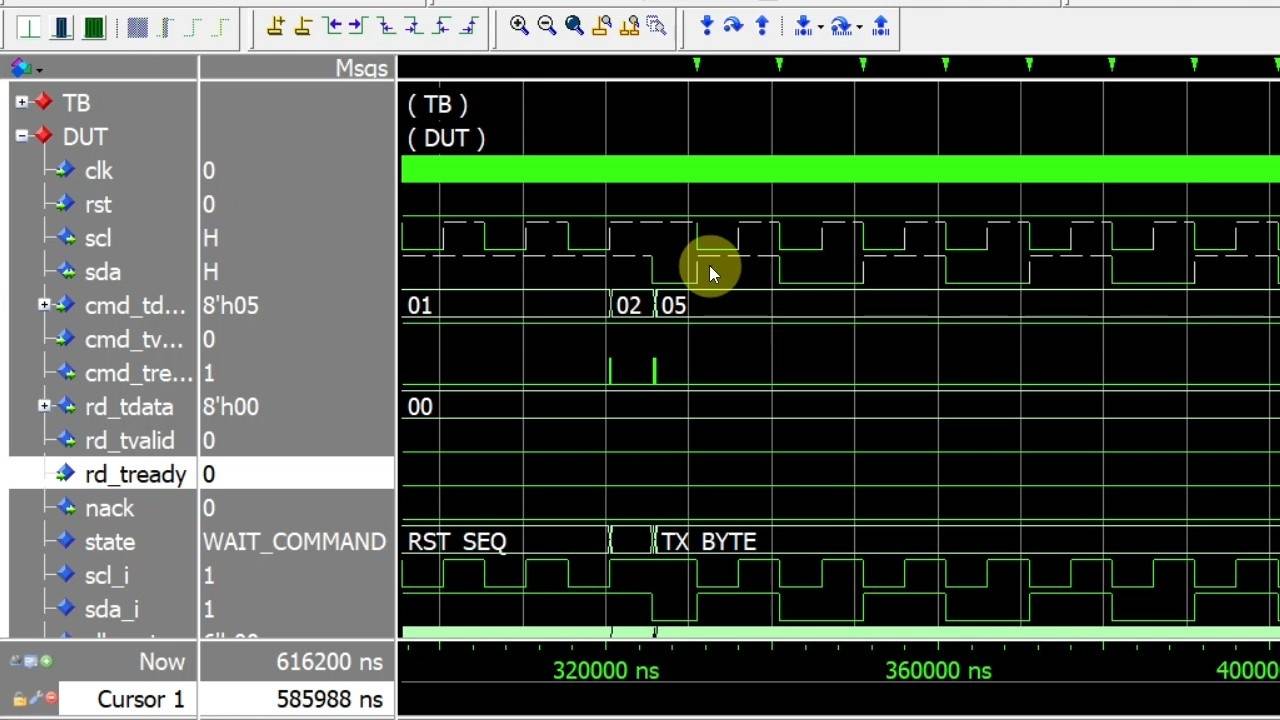Click the TX BYTE state in waveform

point(708,542)
